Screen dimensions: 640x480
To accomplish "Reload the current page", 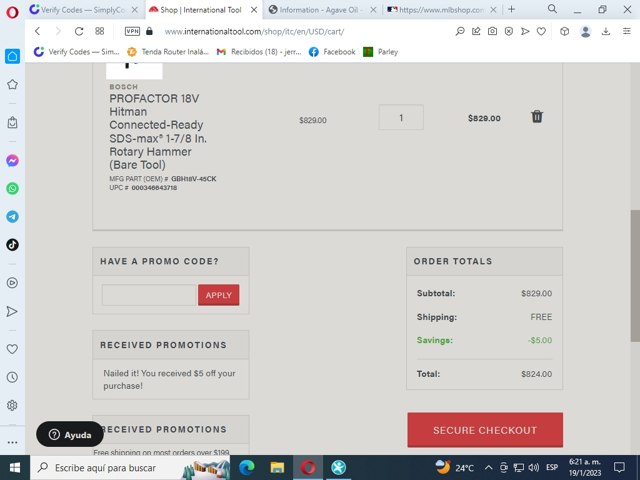I will pos(79,31).
